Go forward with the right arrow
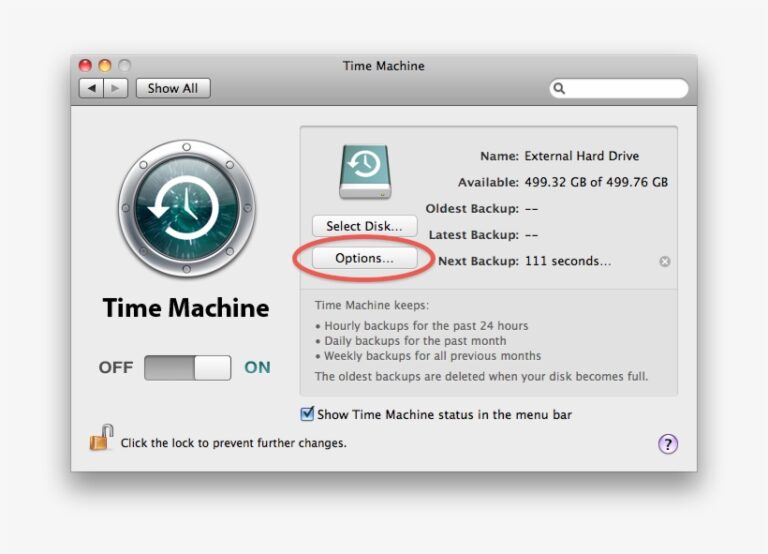768x554 pixels. tap(116, 88)
